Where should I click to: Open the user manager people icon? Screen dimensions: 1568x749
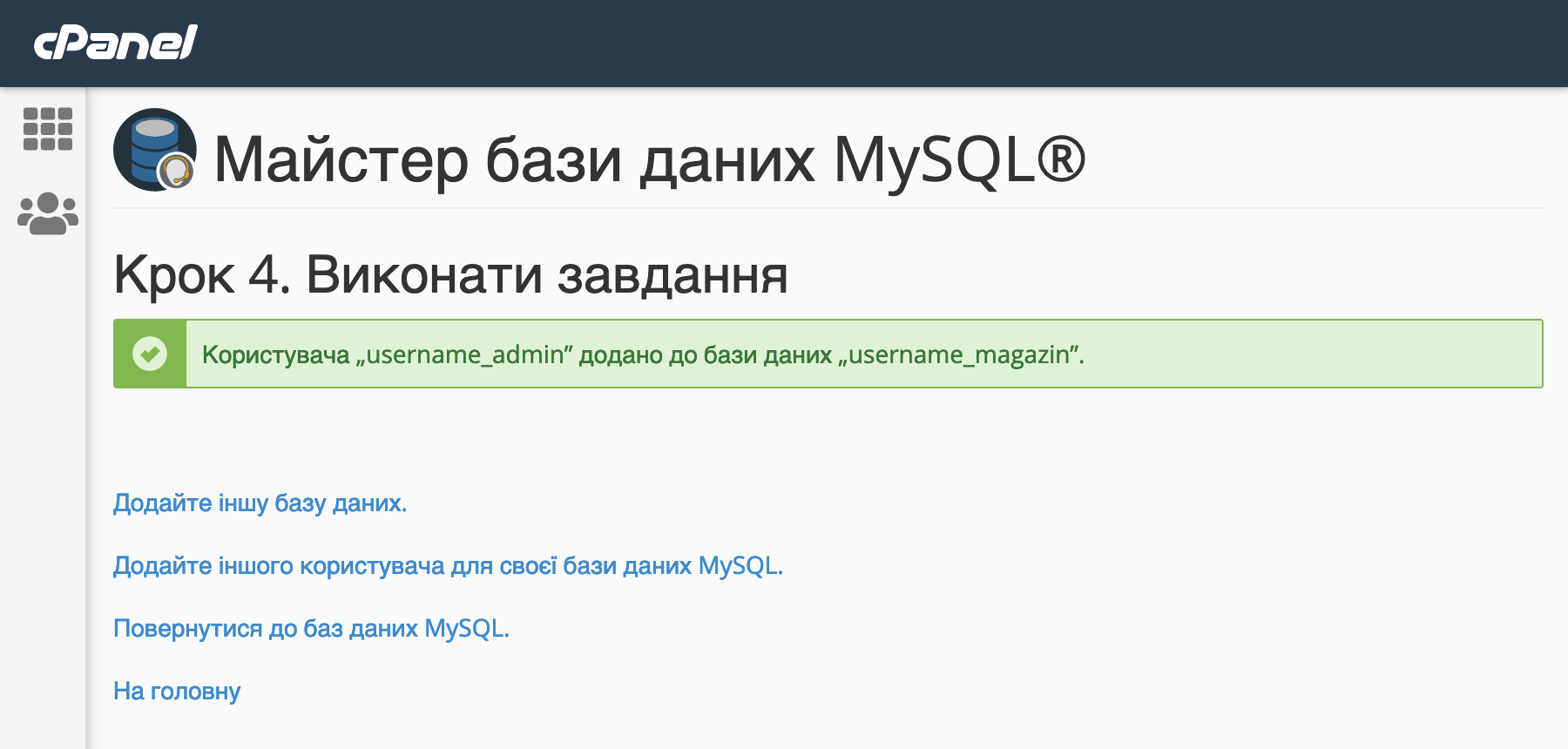pyautogui.click(x=48, y=213)
